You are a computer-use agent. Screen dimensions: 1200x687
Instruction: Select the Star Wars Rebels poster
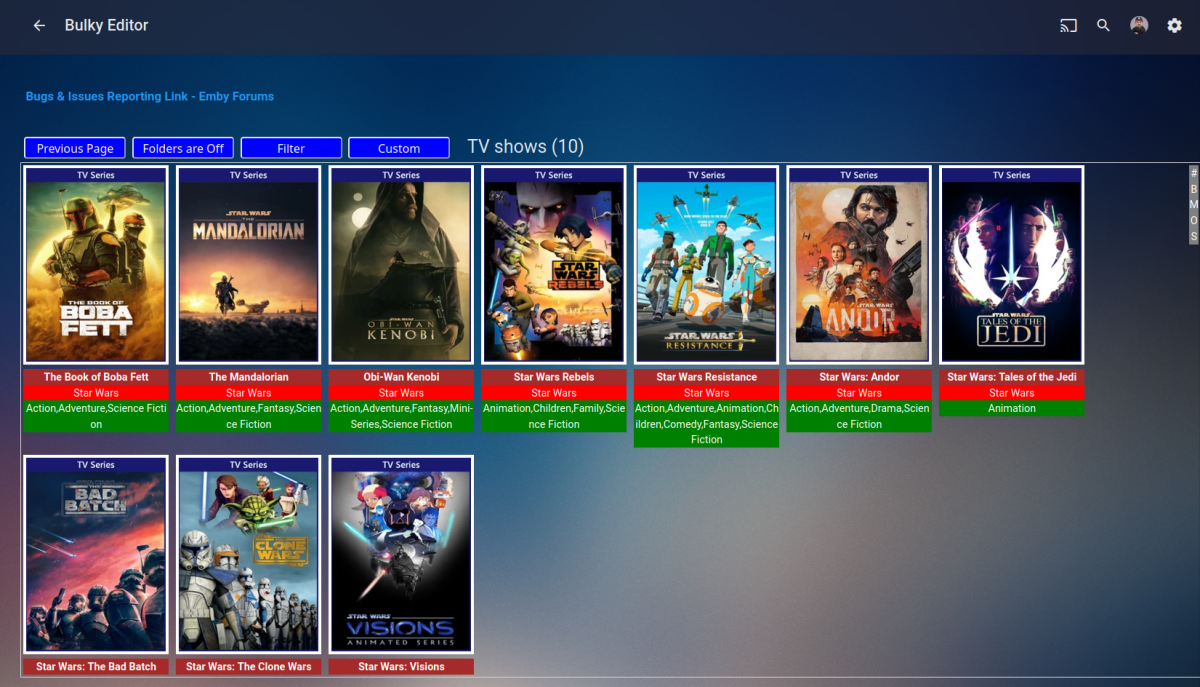(x=554, y=264)
